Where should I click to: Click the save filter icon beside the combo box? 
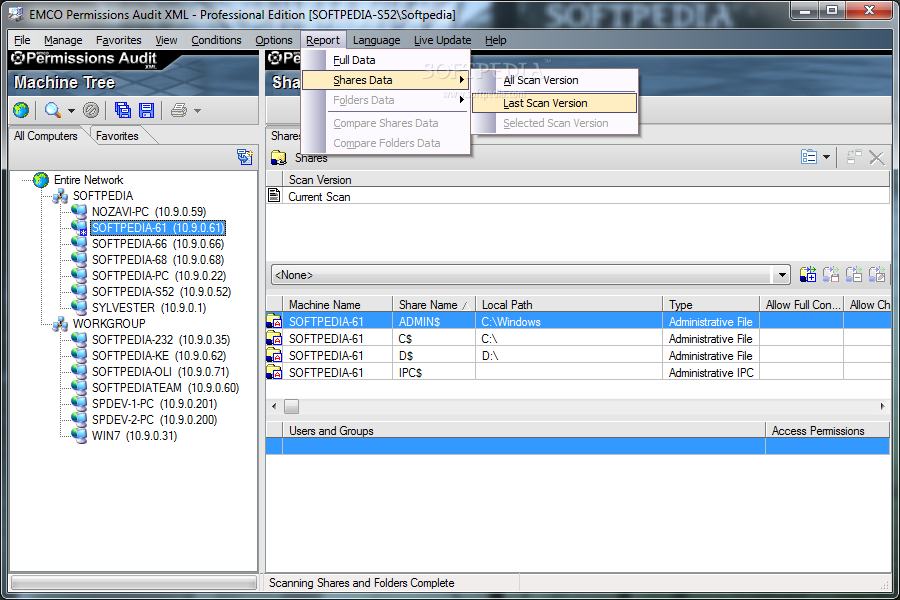coord(831,274)
